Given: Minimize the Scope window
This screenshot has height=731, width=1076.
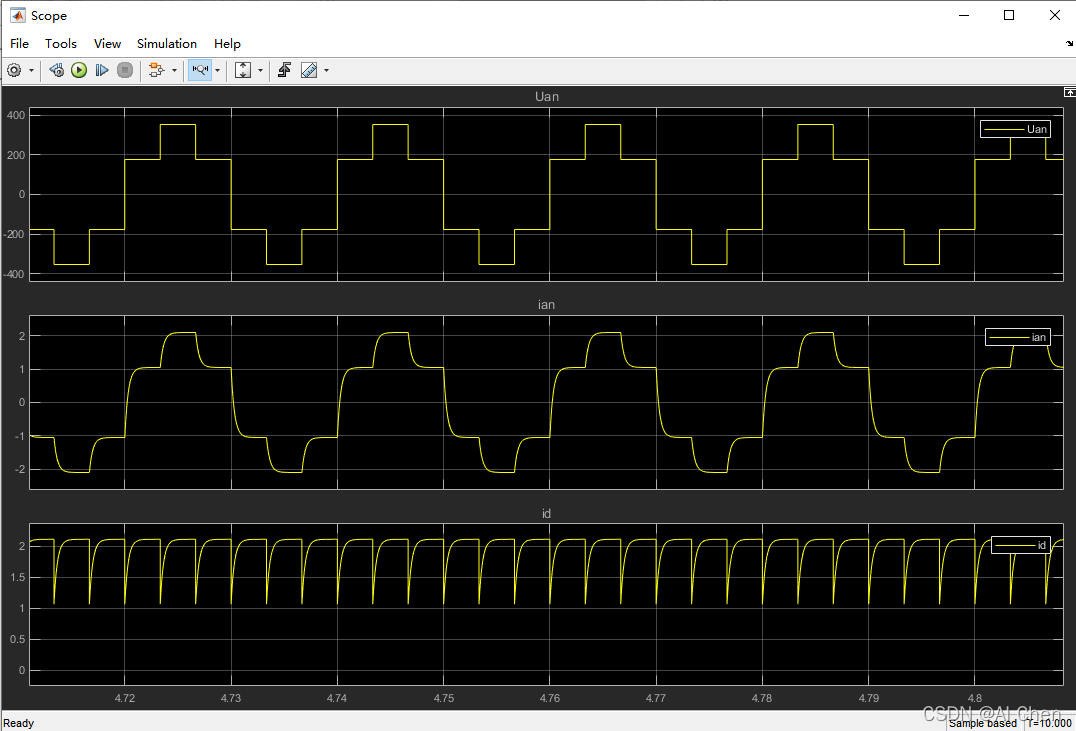Looking at the screenshot, I should pos(963,15).
